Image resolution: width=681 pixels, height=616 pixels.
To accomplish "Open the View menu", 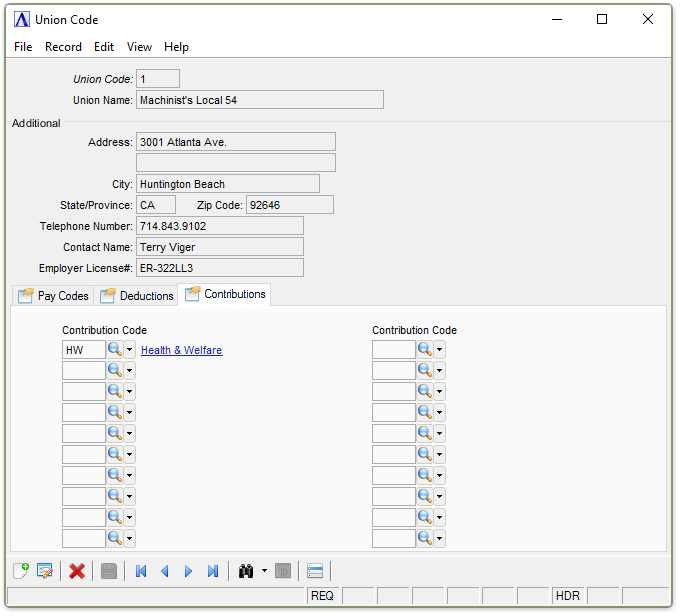I will (x=139, y=47).
